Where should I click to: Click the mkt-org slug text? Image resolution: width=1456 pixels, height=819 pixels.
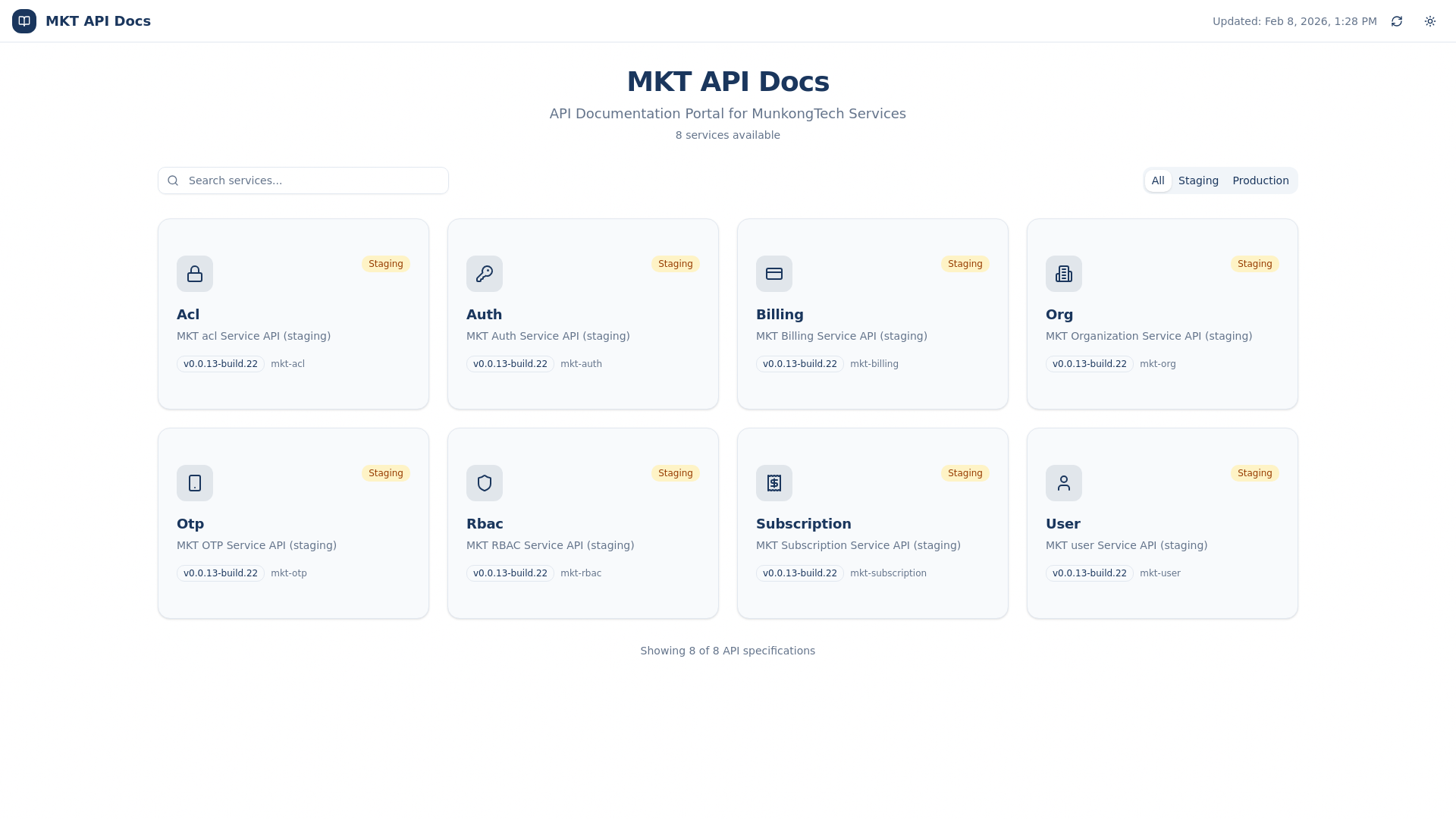tap(1158, 364)
